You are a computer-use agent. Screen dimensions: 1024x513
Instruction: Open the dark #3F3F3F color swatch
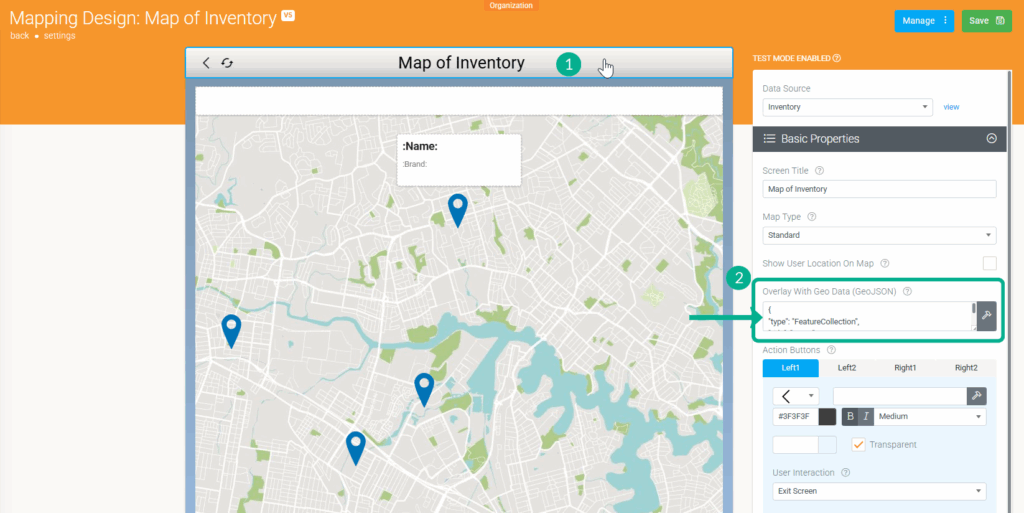pos(827,416)
